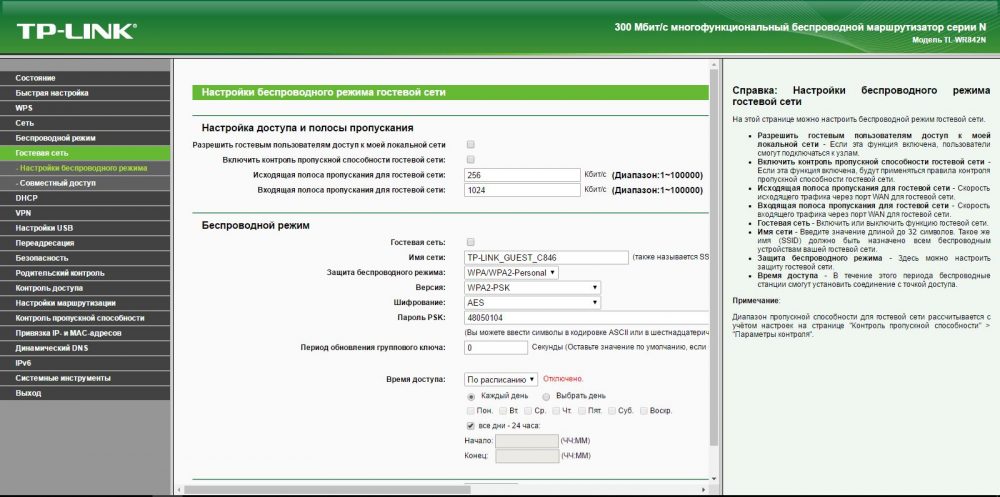This screenshot has width=1000, height=497.
Task: Check the Вт. day checkbox
Action: (x=503, y=411)
